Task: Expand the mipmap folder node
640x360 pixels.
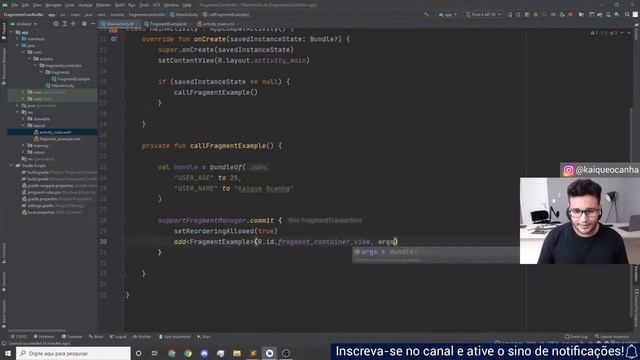Action: coord(23,146)
